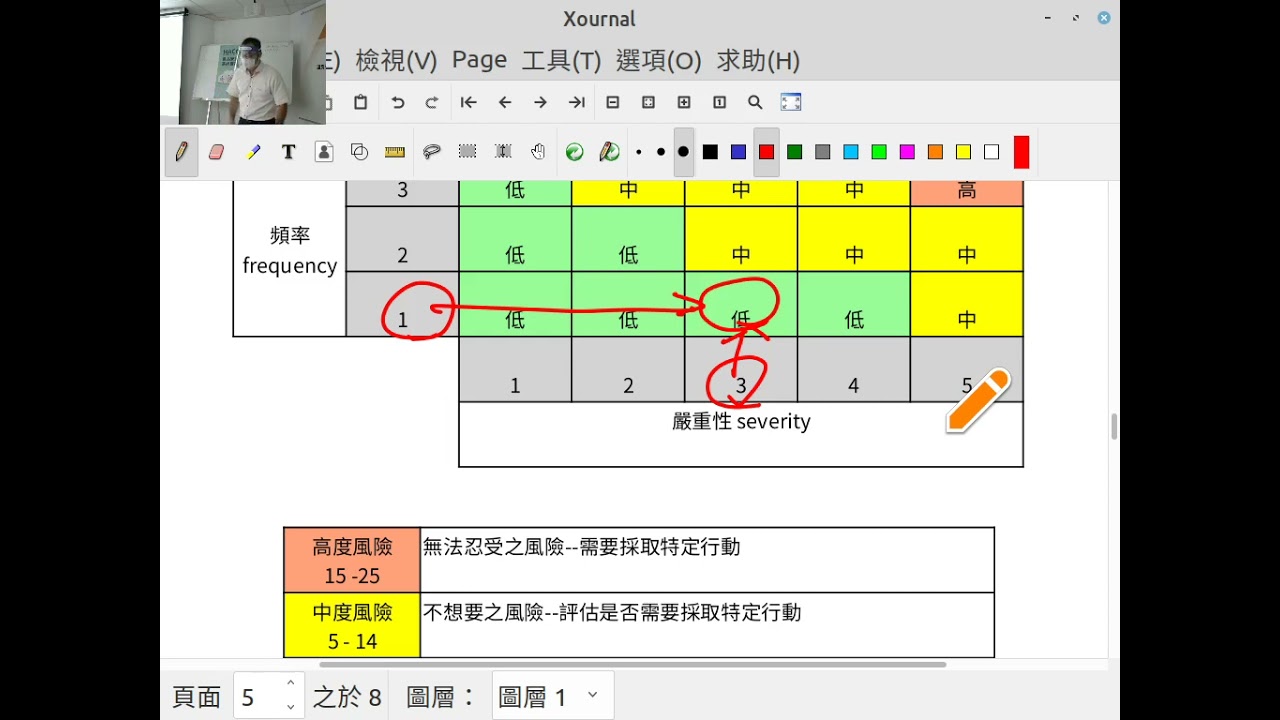Go to the previous page
The width and height of the screenshot is (1280, 720).
pyautogui.click(x=504, y=102)
